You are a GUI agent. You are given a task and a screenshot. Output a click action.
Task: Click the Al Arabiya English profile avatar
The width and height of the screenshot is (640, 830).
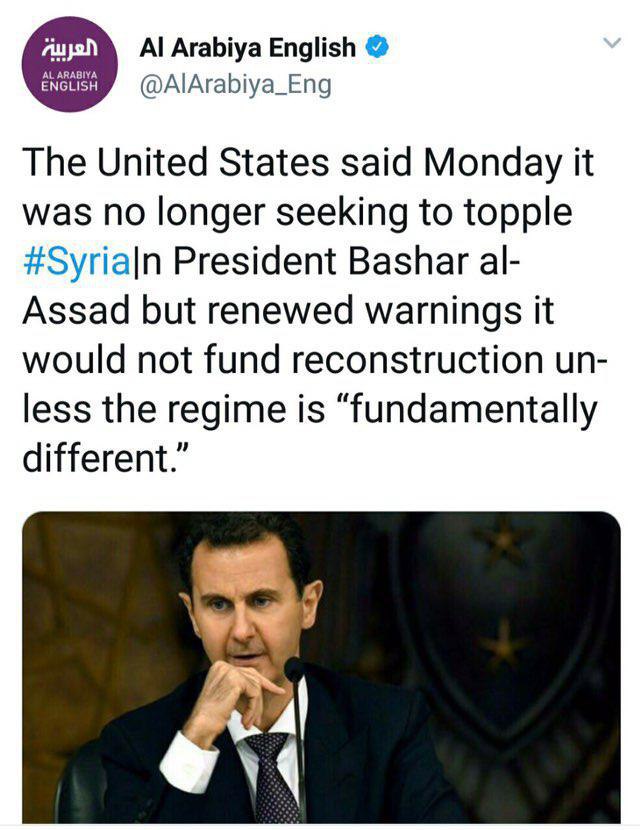pos(70,68)
